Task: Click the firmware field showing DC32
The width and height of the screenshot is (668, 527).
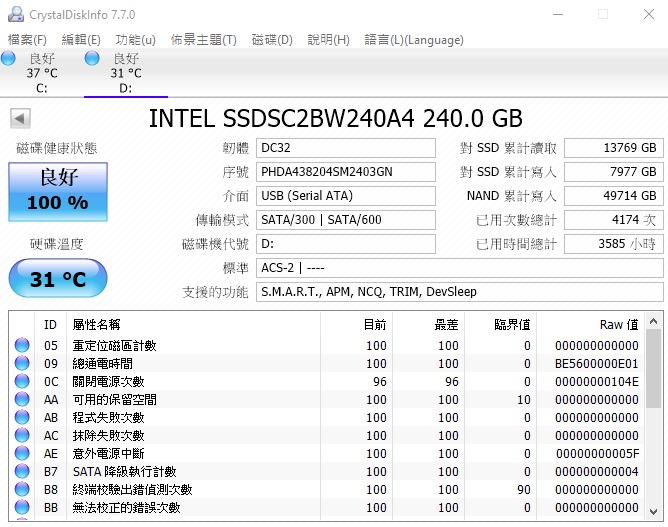Action: click(346, 148)
